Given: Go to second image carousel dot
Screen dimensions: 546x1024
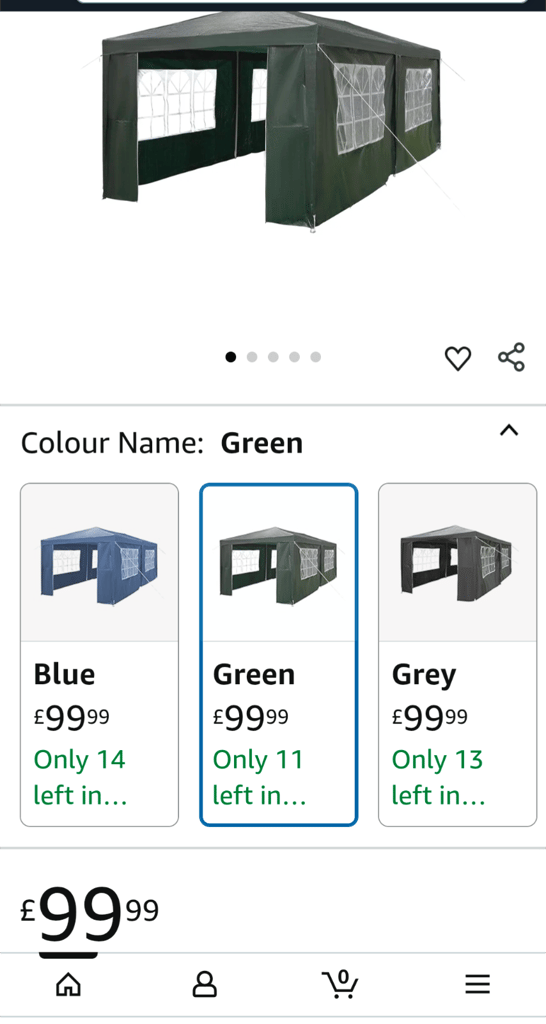Looking at the screenshot, I should pos(251,357).
